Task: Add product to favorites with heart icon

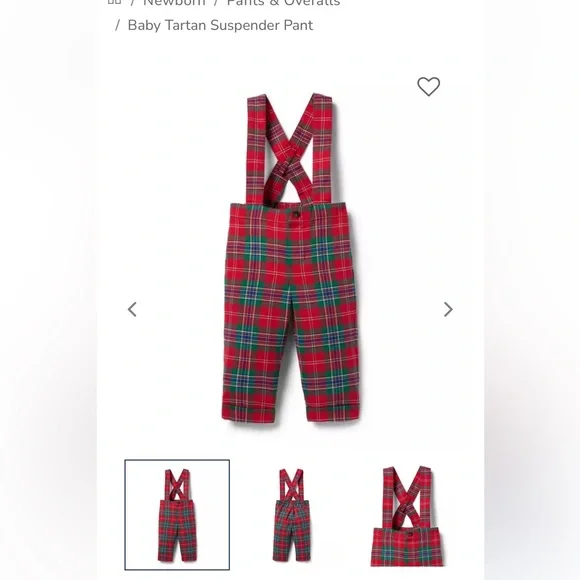Action: pos(428,87)
